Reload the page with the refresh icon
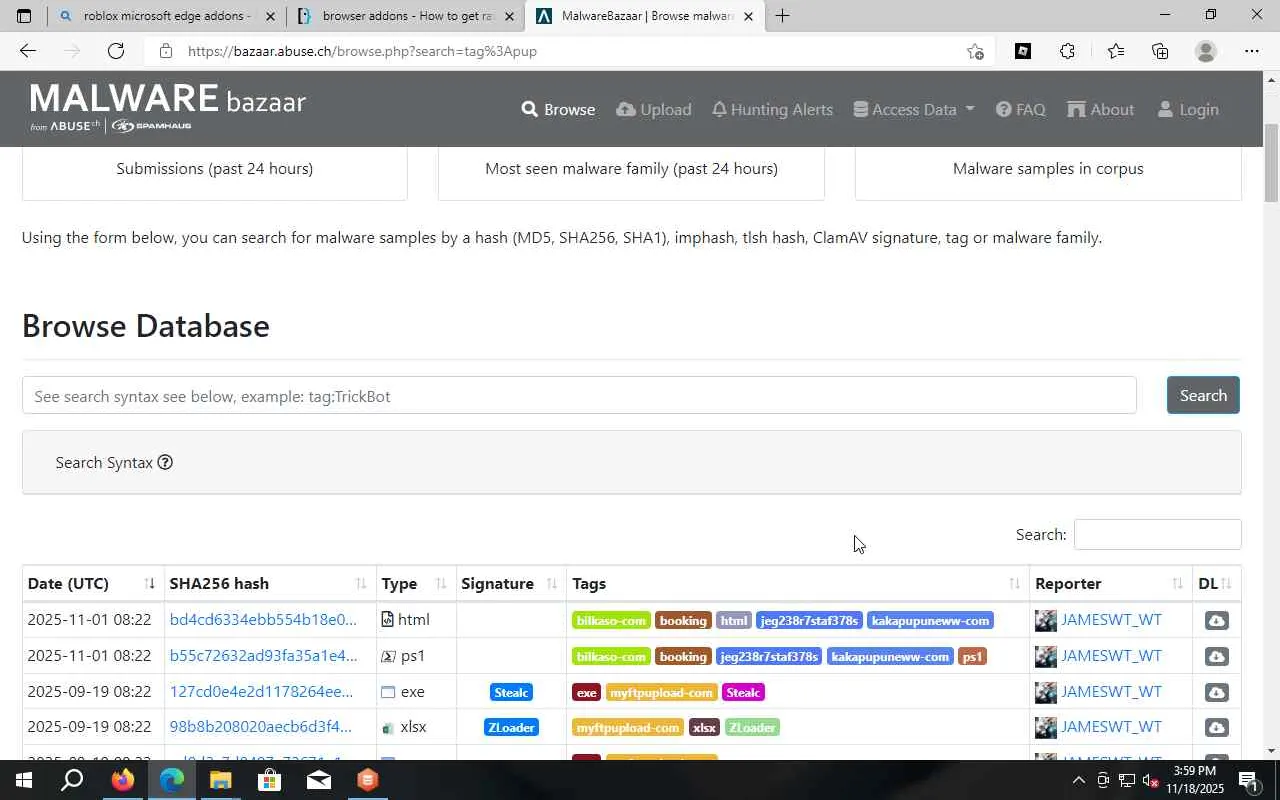Viewport: 1280px width, 800px height. pos(116,51)
